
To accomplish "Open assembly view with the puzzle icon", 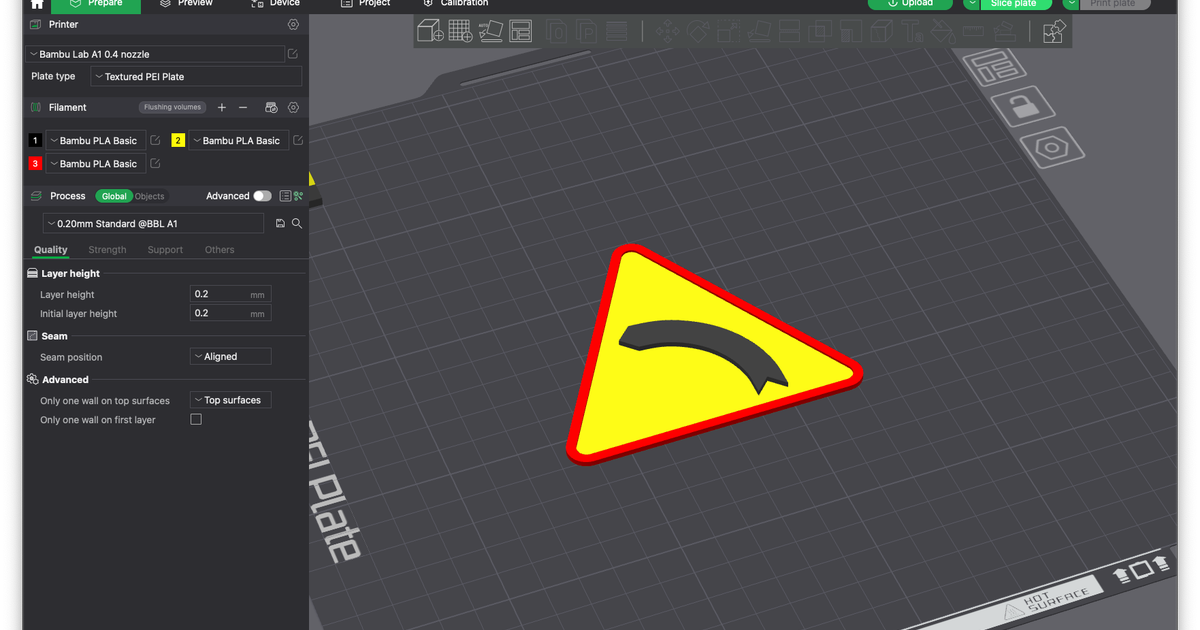I will pos(1053,31).
